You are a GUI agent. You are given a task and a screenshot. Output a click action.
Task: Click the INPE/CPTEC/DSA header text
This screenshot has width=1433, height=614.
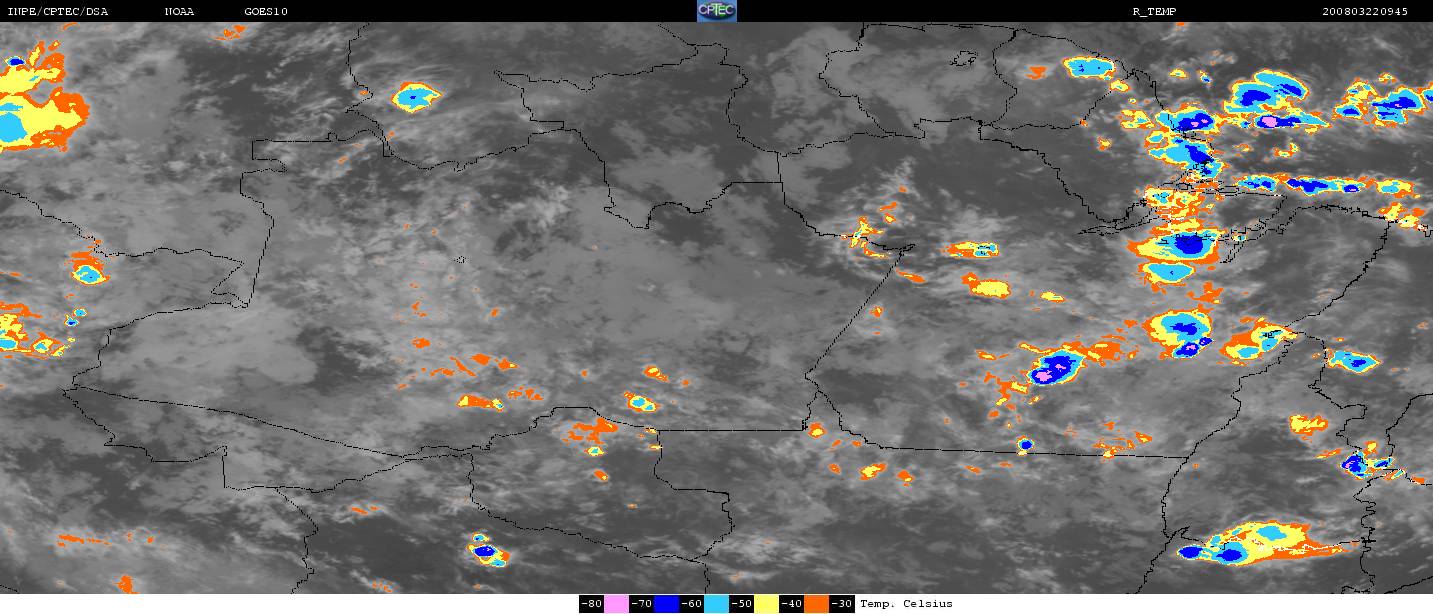57,11
